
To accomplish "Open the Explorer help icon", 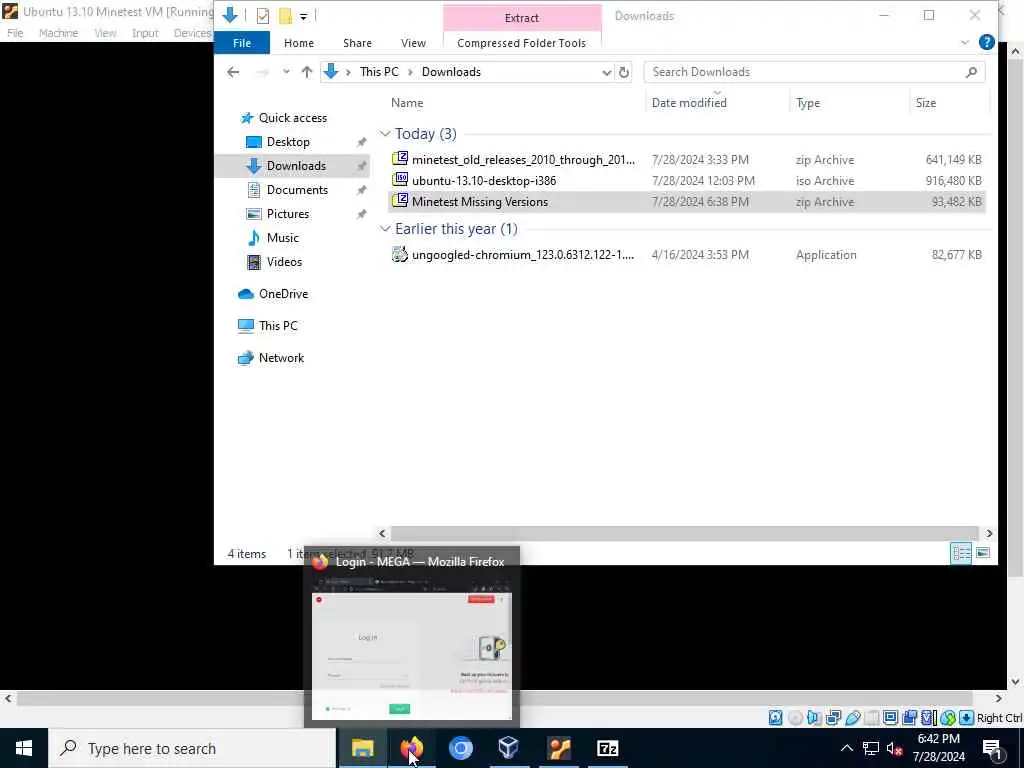I will [x=986, y=42].
